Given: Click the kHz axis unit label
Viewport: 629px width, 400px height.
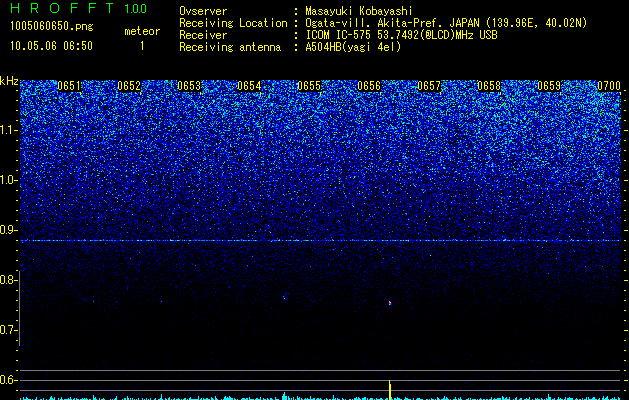Looking at the screenshot, I should tap(9, 81).
